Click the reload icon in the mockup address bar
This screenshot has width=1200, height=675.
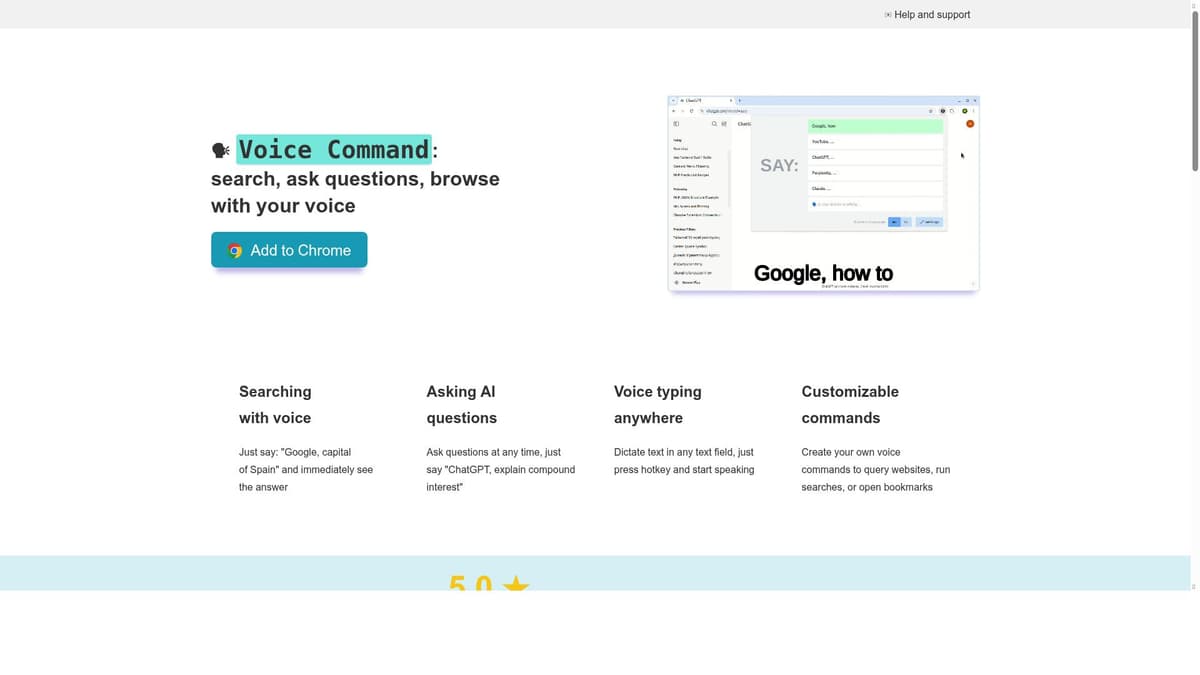pos(692,110)
